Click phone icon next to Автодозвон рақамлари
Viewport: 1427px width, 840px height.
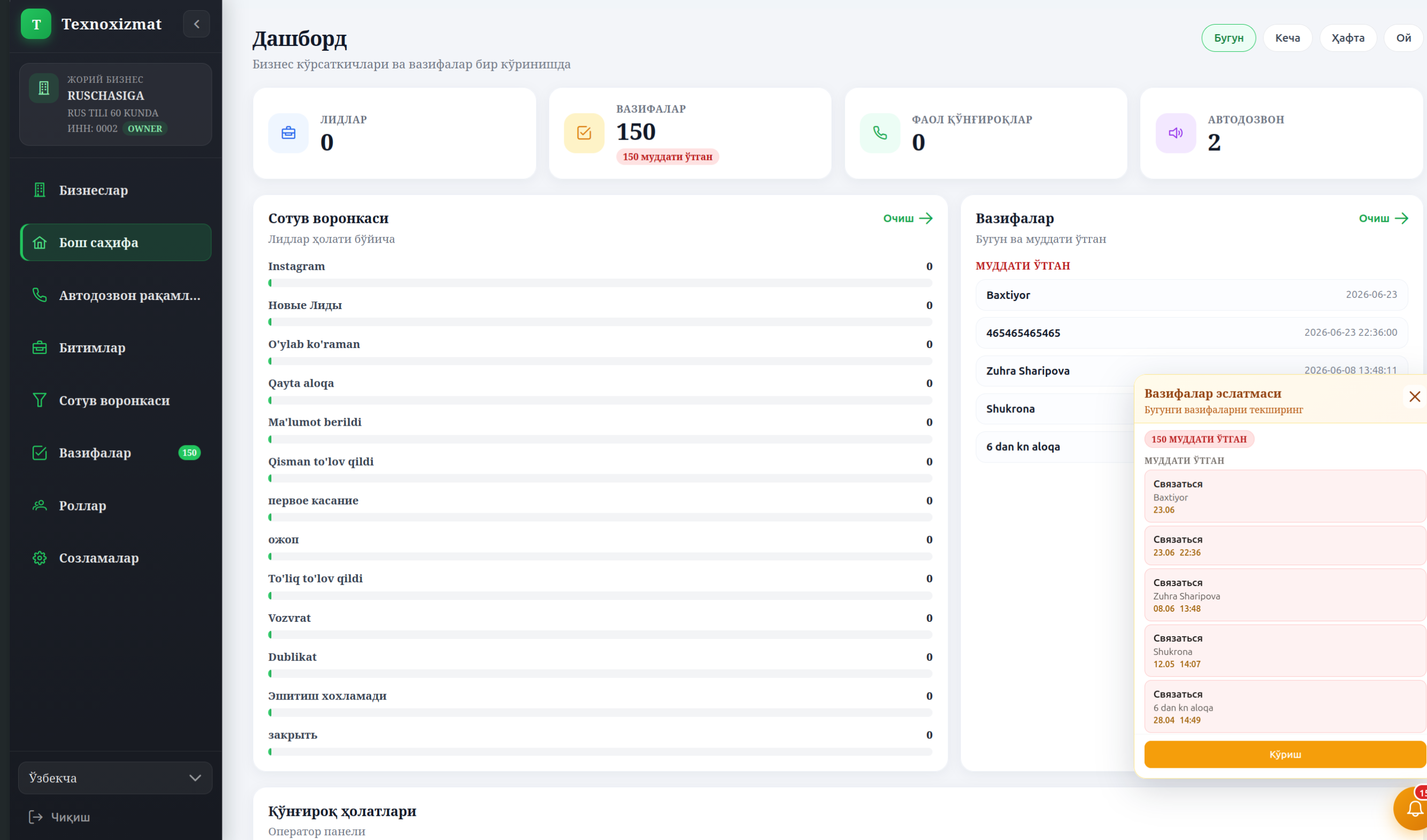coord(40,295)
